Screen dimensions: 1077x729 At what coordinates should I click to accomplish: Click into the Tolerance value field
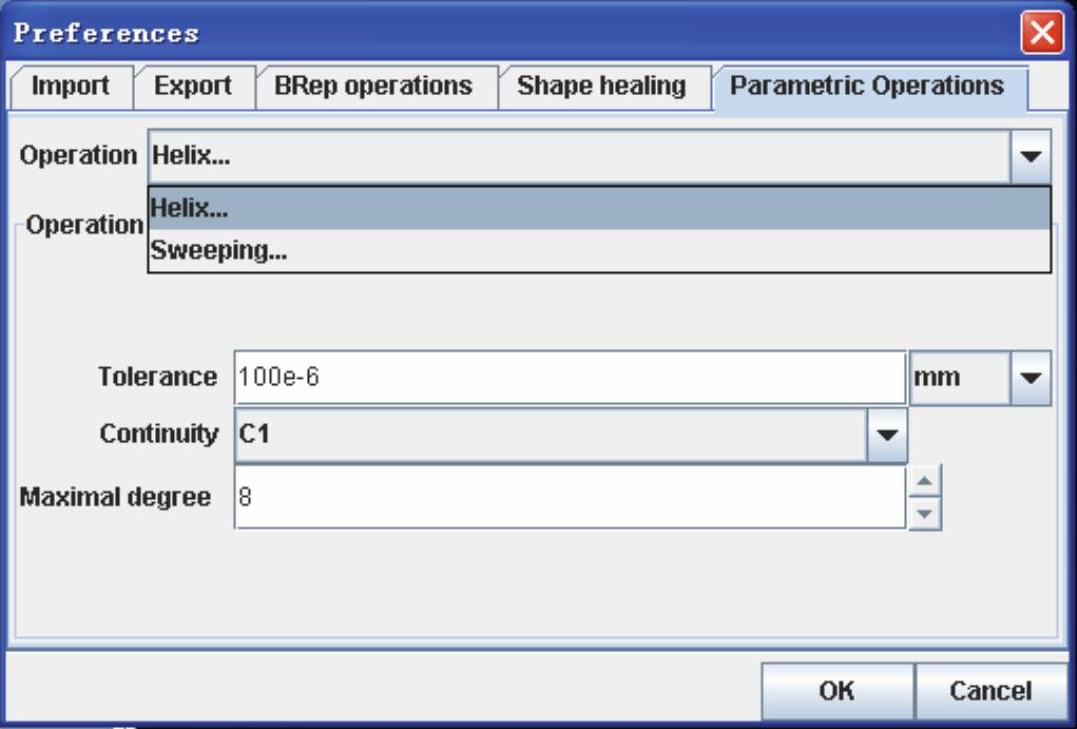point(570,378)
